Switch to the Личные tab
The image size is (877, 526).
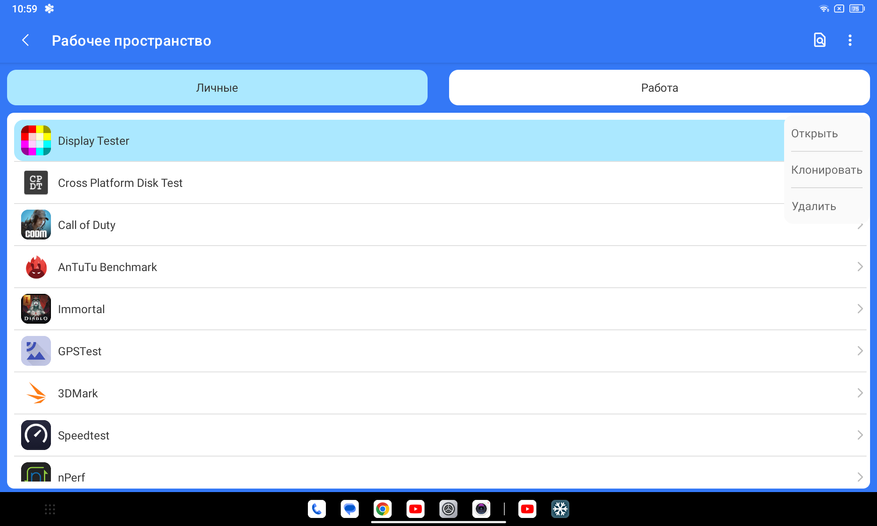217,87
